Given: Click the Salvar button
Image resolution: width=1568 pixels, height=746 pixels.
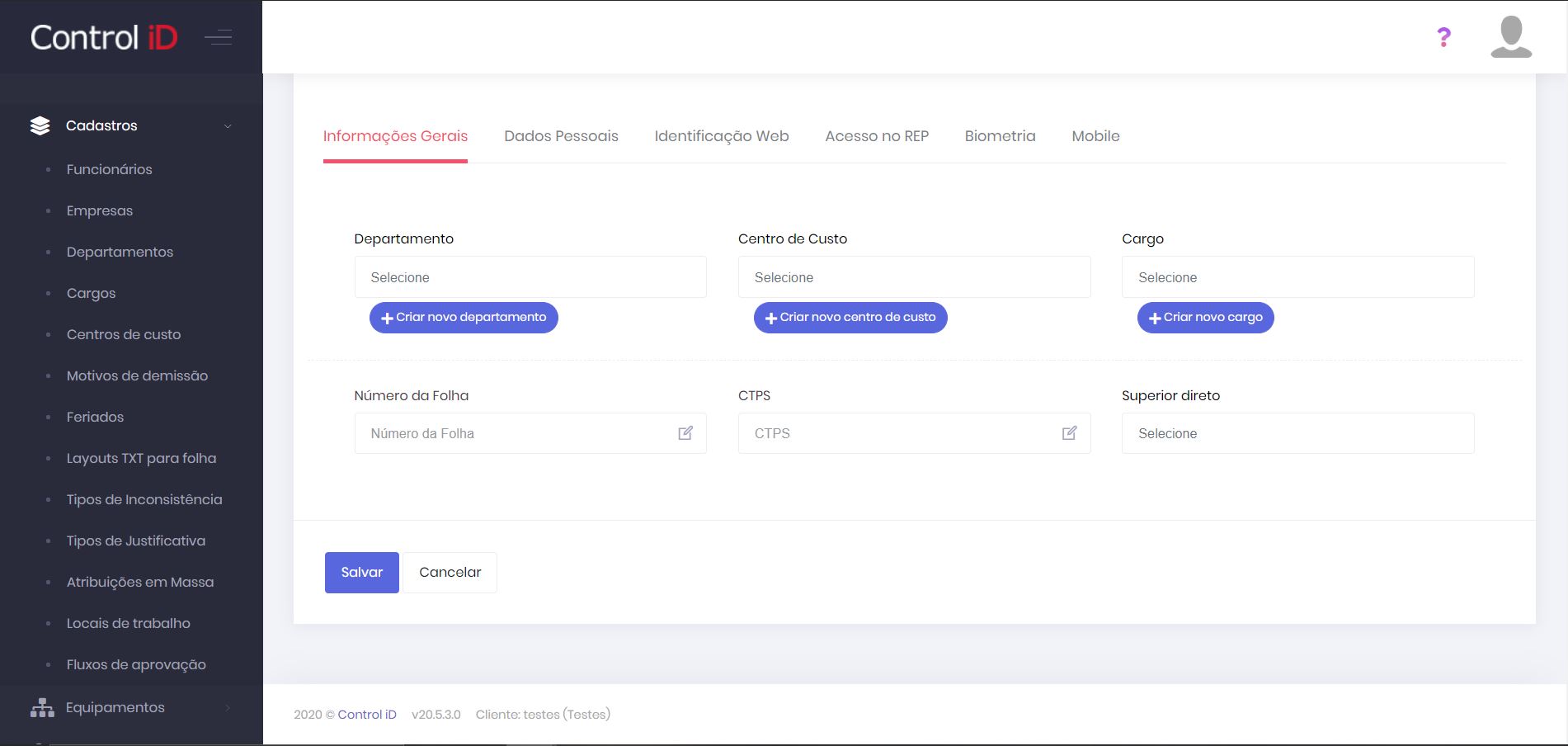Looking at the screenshot, I should coord(361,572).
